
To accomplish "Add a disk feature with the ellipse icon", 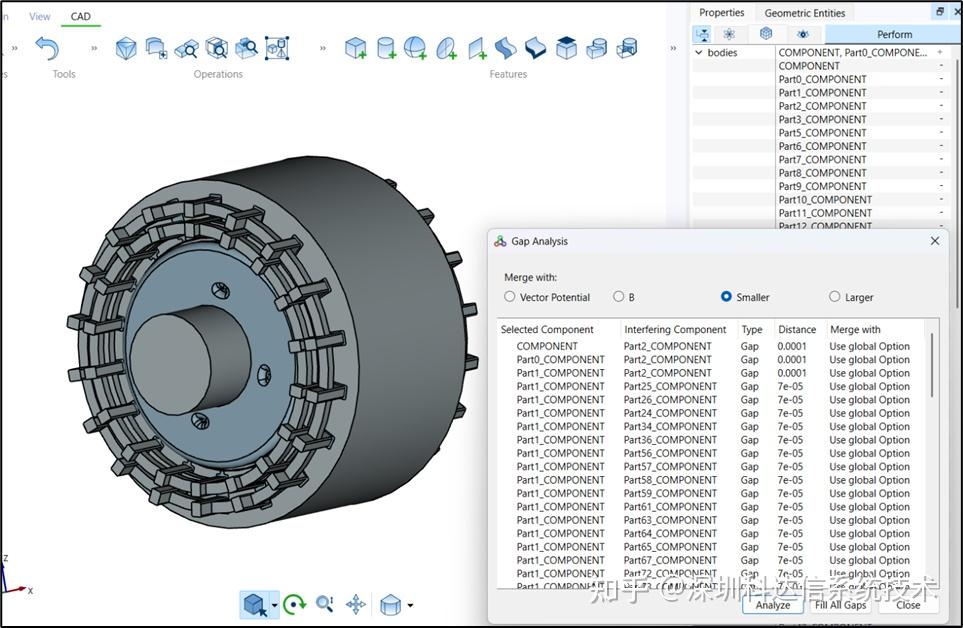I will (446, 48).
